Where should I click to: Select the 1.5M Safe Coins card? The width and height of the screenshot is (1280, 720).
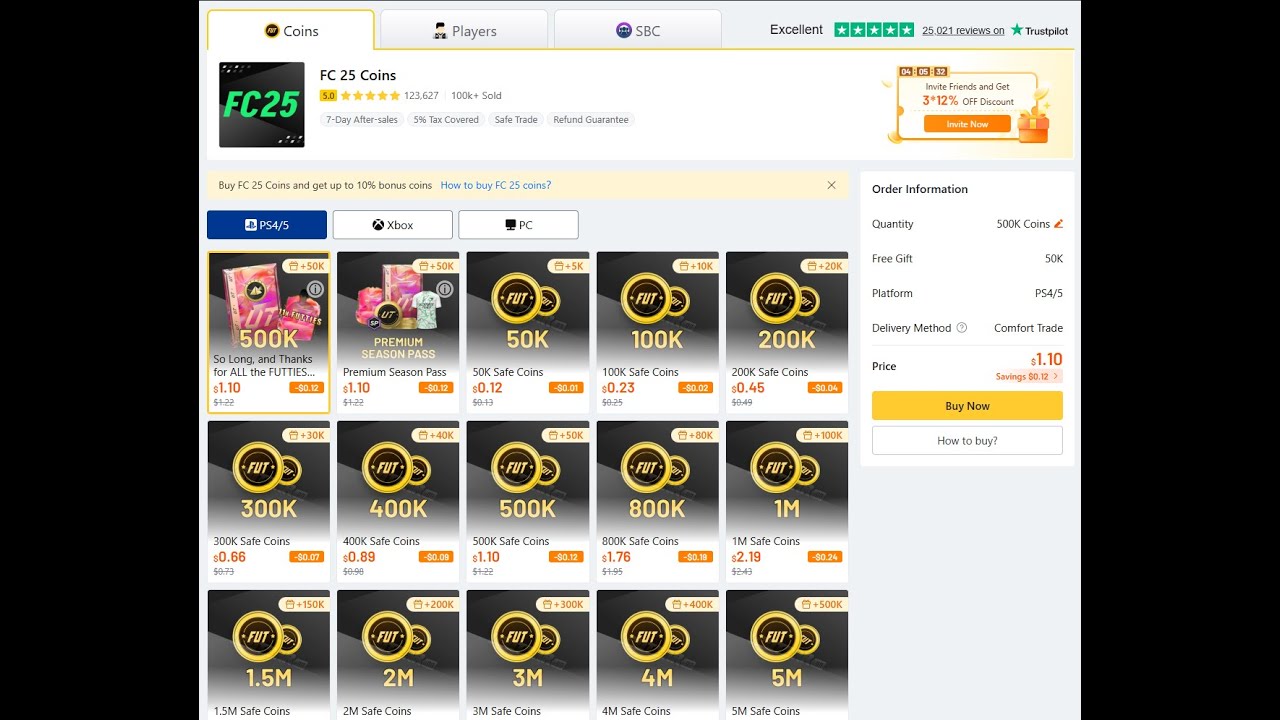(268, 655)
